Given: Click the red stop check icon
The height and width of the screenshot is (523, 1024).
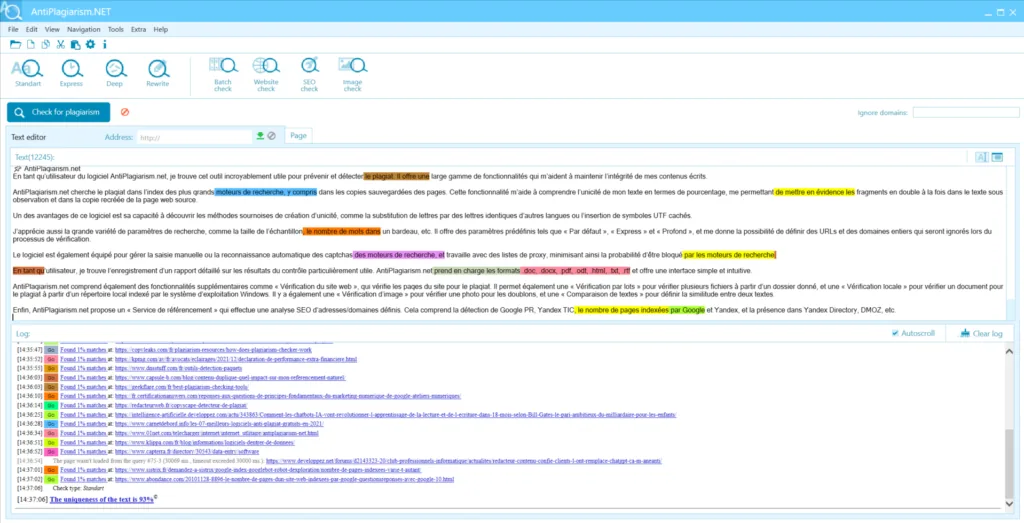Looking at the screenshot, I should [x=125, y=112].
